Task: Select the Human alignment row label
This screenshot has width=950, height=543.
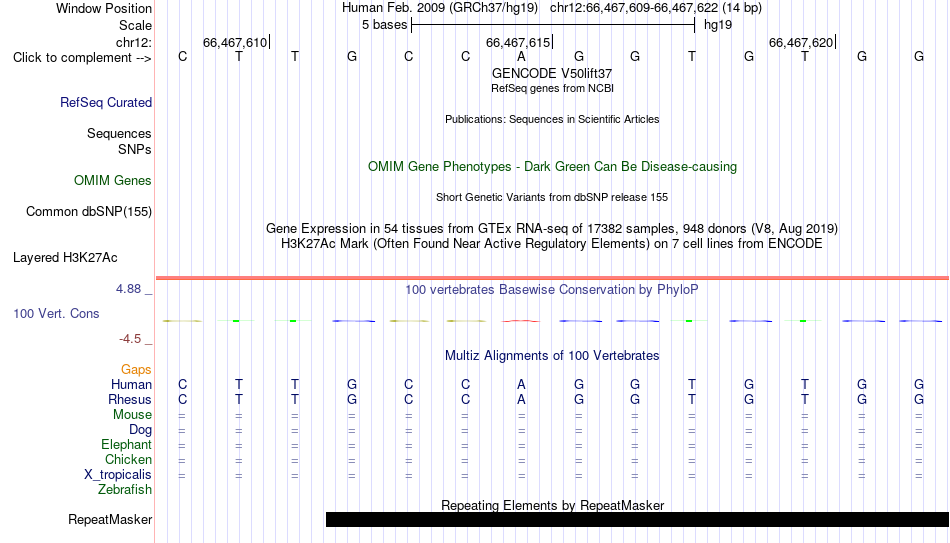Action: [131, 384]
